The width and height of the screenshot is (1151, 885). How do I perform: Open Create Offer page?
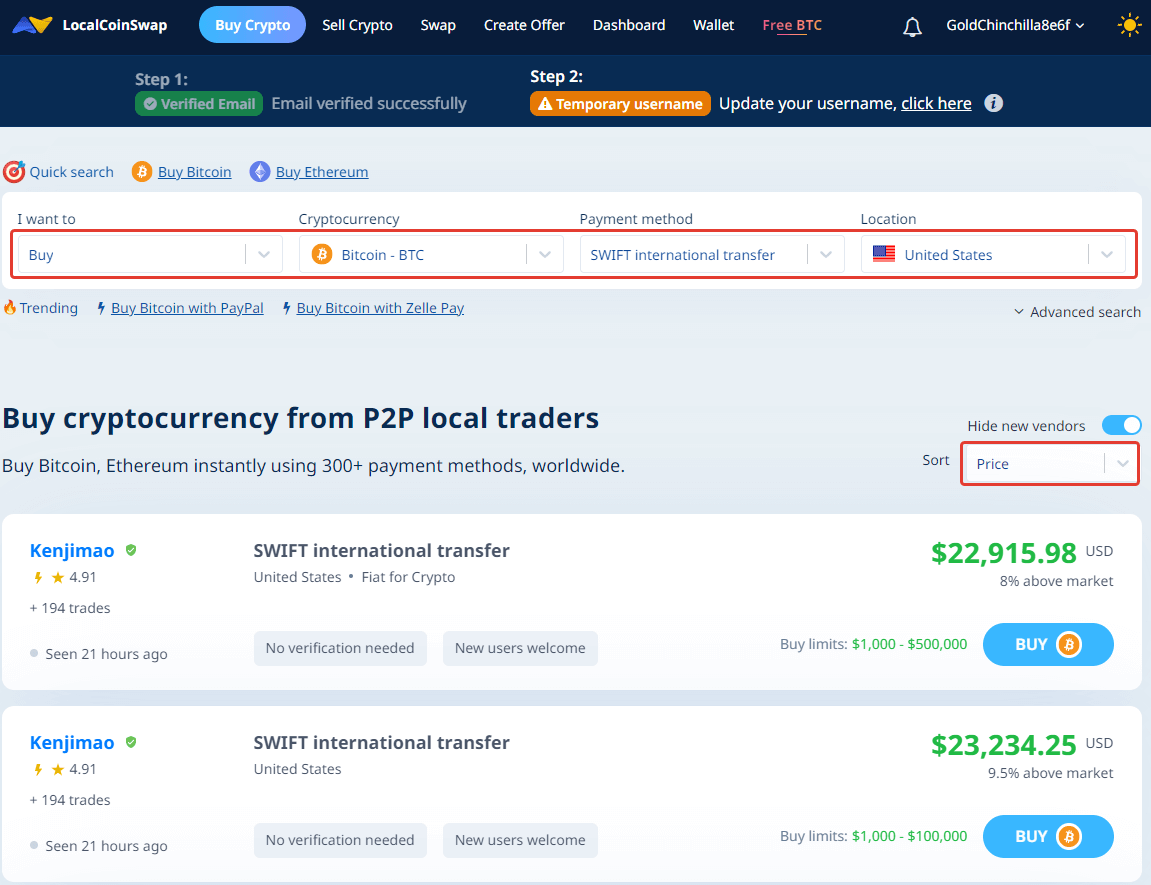point(524,25)
